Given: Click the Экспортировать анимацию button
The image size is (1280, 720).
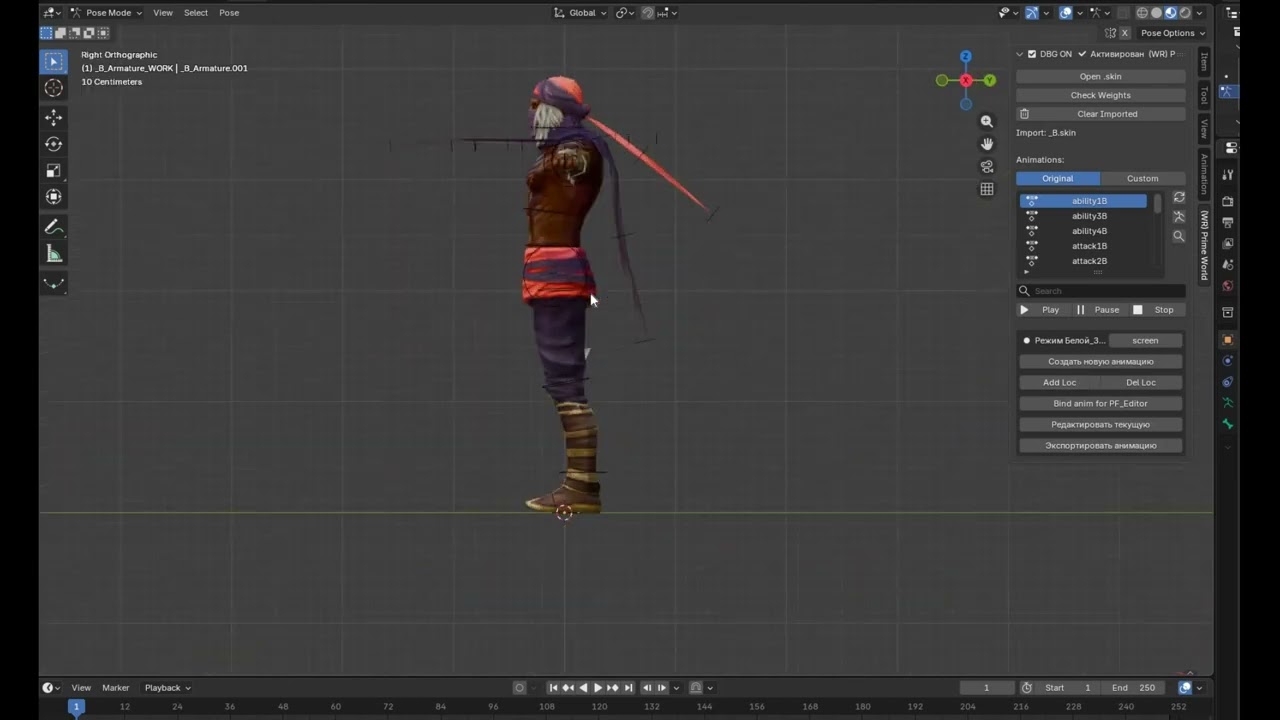Looking at the screenshot, I should pos(1100,446).
